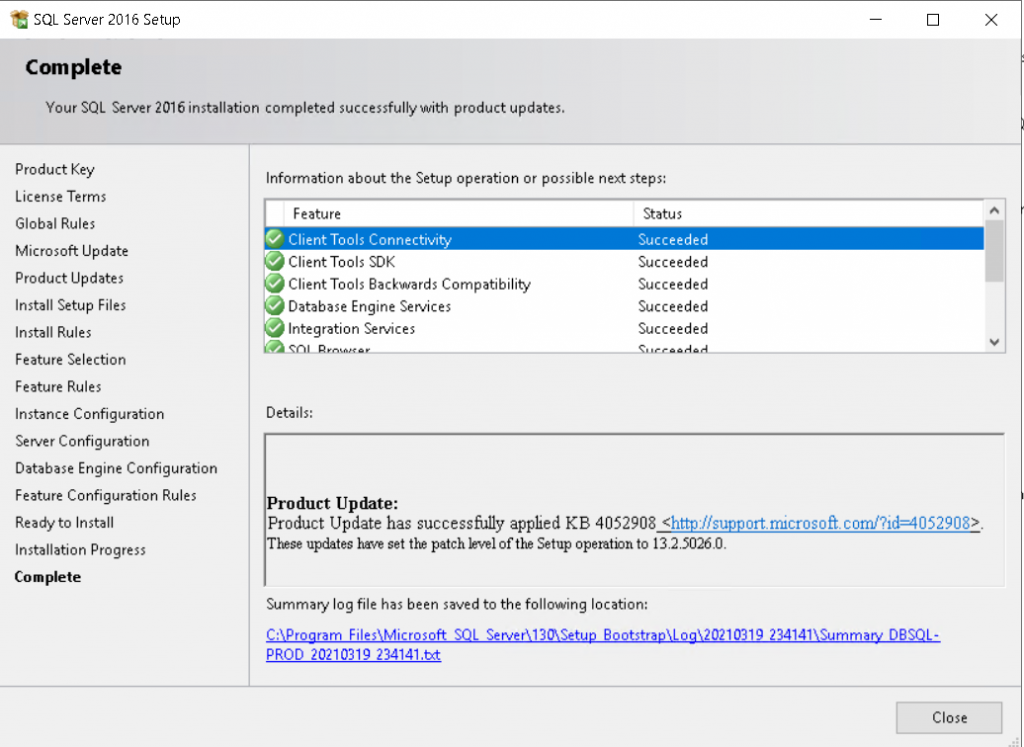The image size is (1024, 747).
Task: Click the patch level 13.2.5026.0 line
Action: [496, 543]
